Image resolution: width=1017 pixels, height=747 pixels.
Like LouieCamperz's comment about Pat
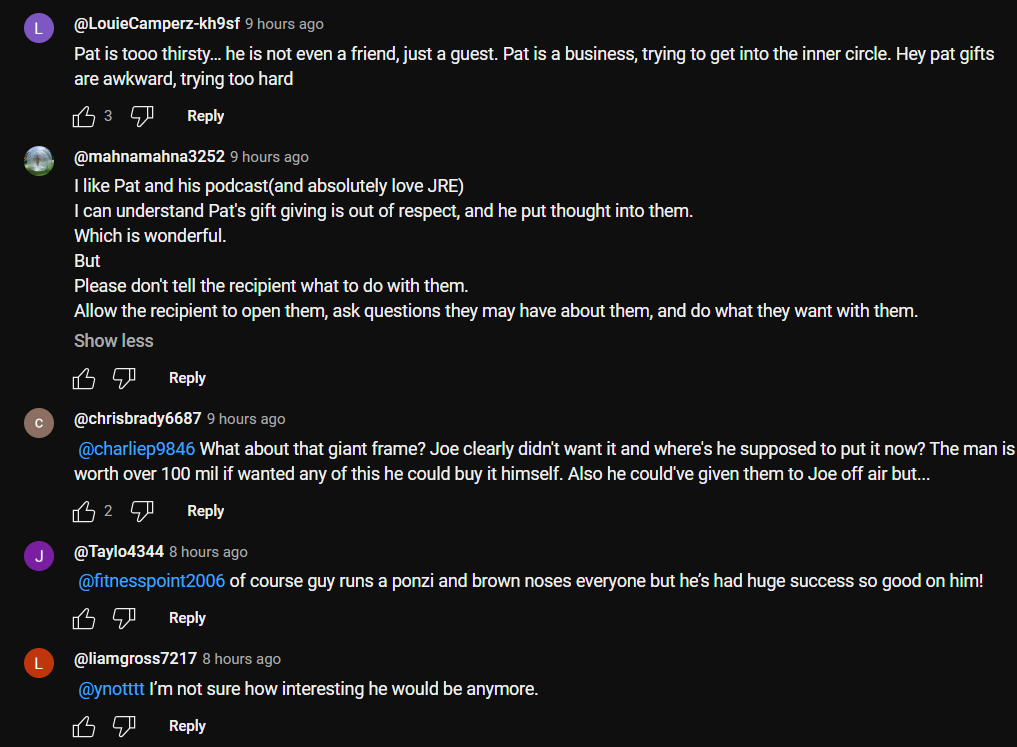point(84,117)
